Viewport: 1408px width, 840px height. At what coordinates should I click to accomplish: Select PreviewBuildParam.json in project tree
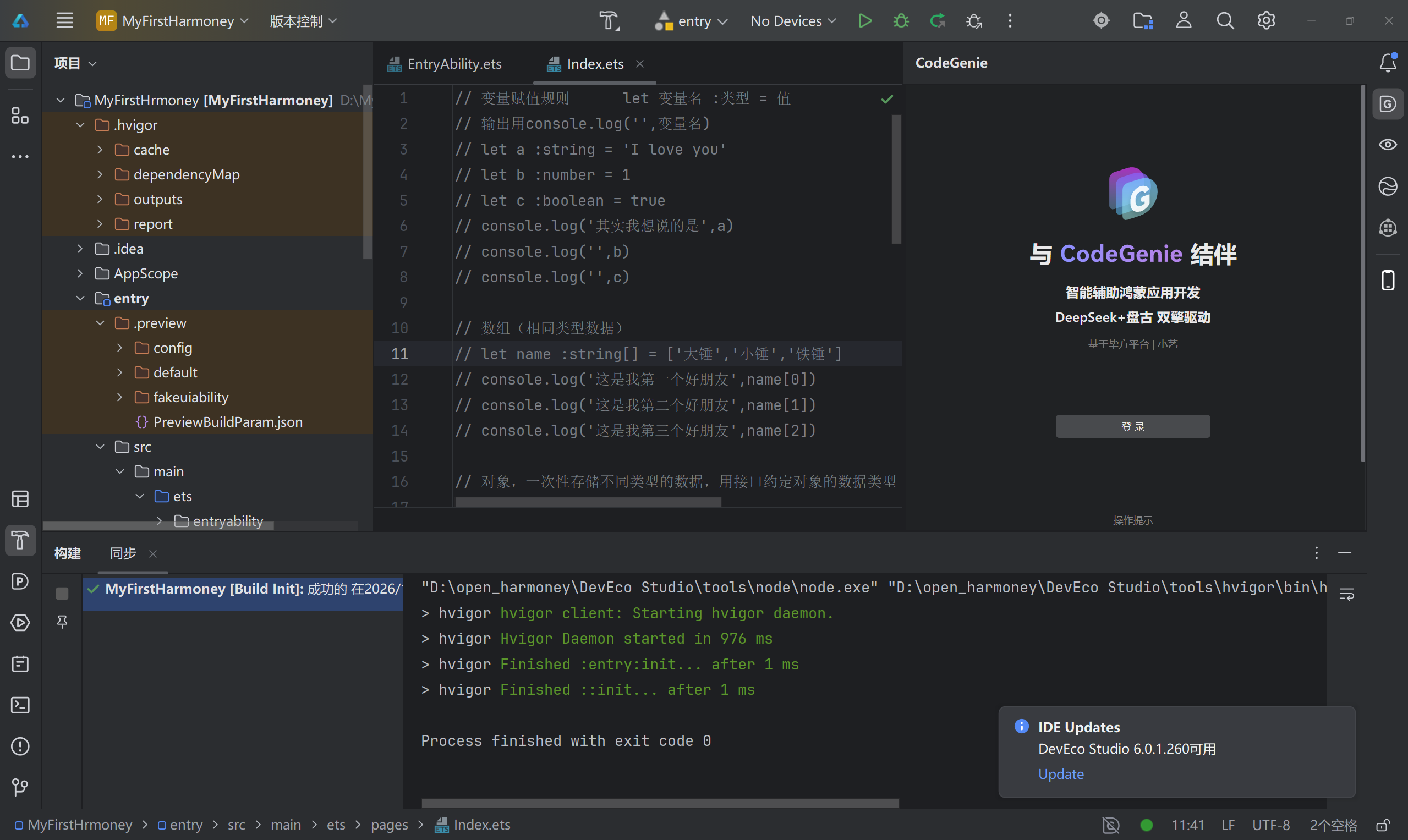coord(227,422)
